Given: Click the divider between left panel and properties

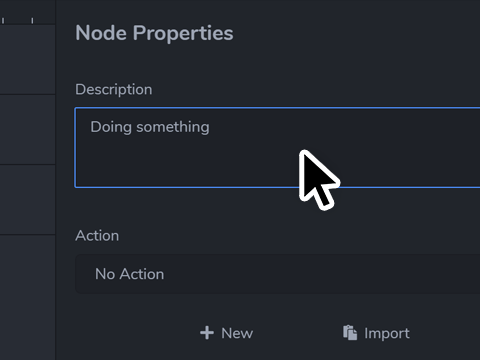Looking at the screenshot, I should (55, 180).
